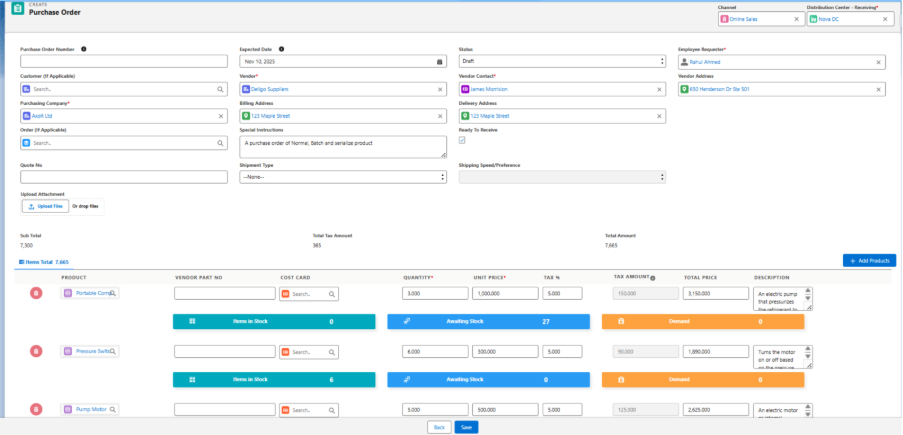
Task: Open the Shipping Speed/Preference dropdown
Action: tap(561, 177)
